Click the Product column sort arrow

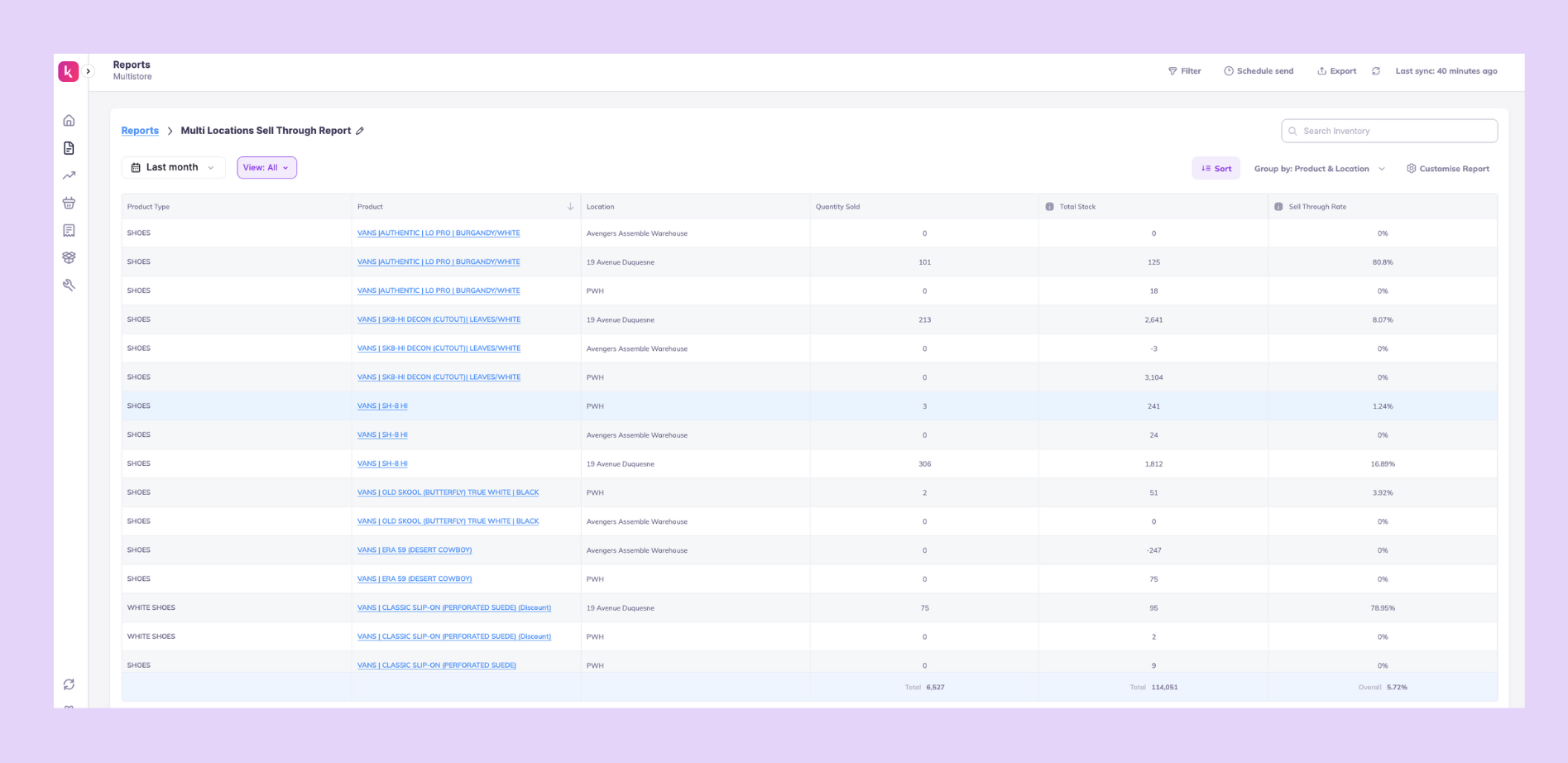tap(570, 207)
